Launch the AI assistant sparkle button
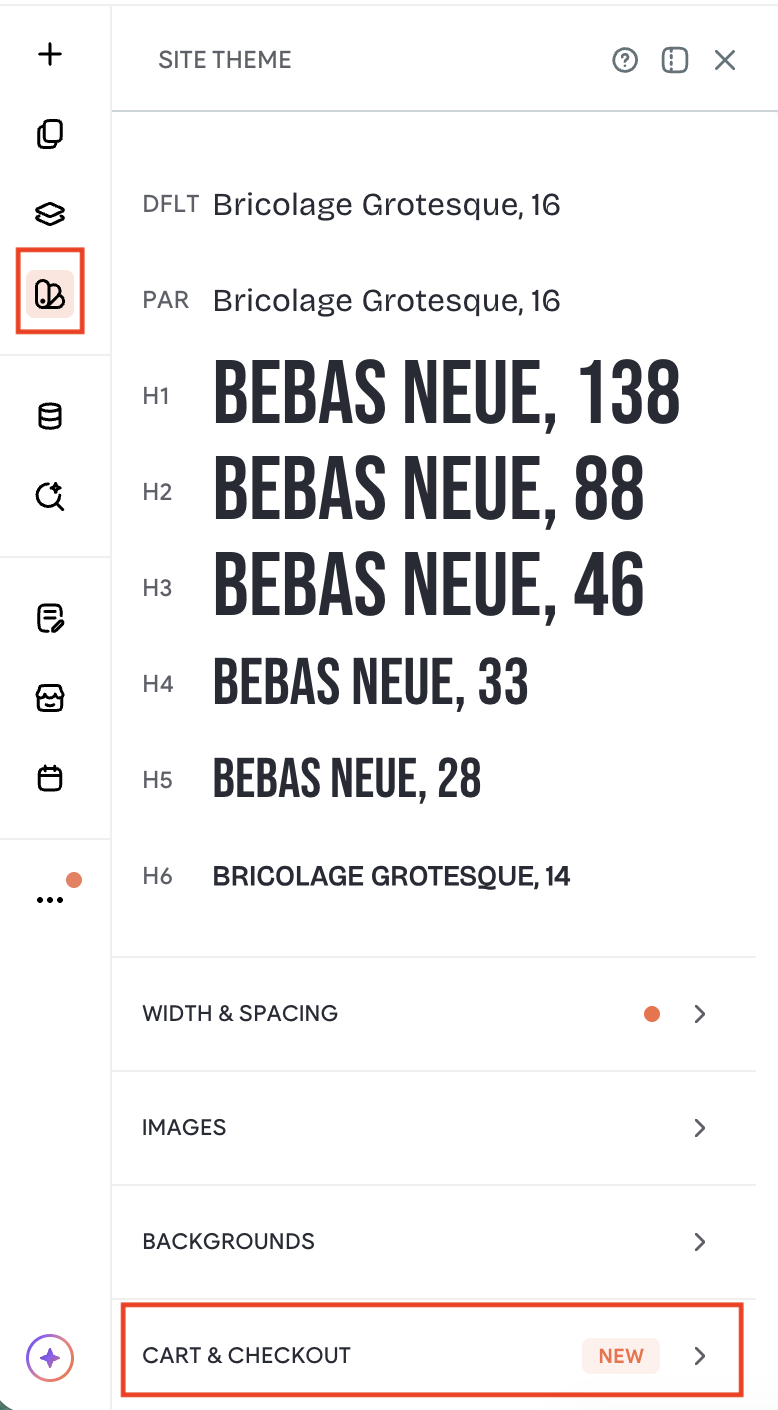This screenshot has height=1410, width=778. (50, 1358)
